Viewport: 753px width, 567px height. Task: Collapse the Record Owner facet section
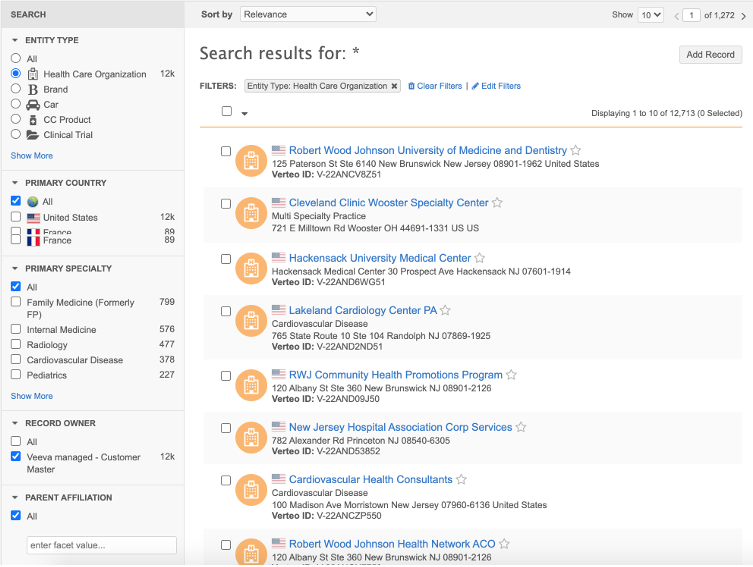click(x=15, y=423)
